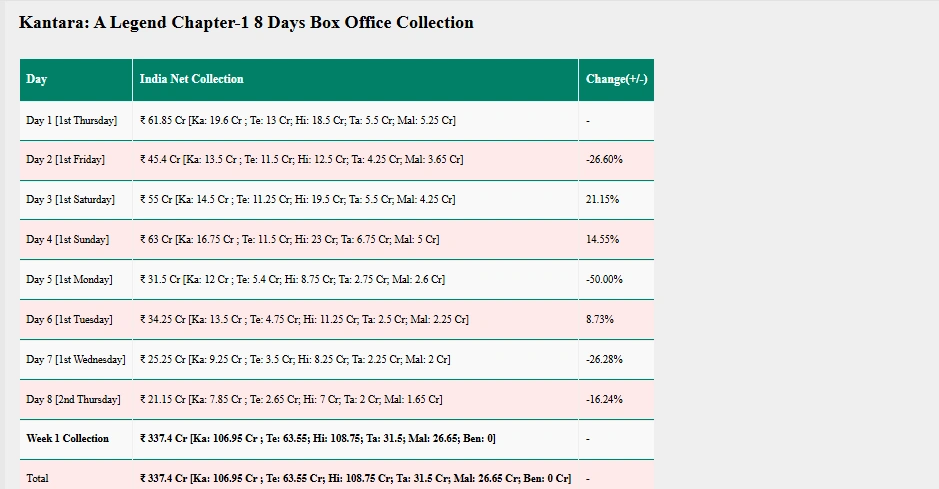Click the -50.00% change value

coord(604,280)
